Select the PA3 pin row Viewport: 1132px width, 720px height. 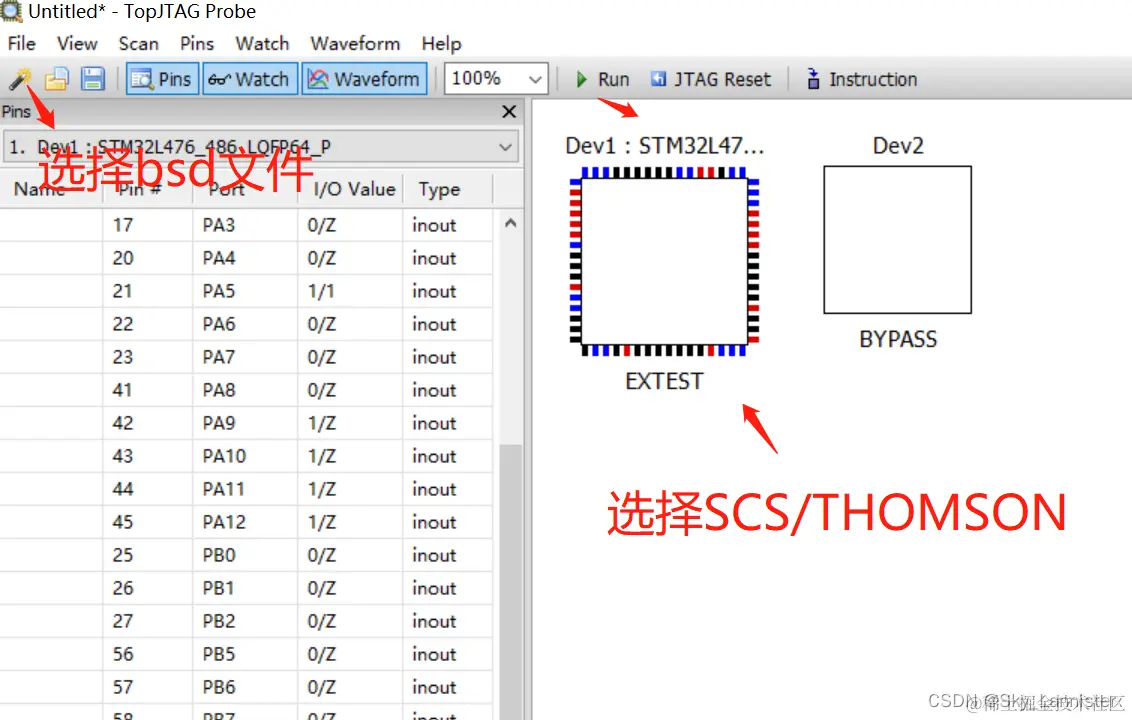(x=246, y=225)
